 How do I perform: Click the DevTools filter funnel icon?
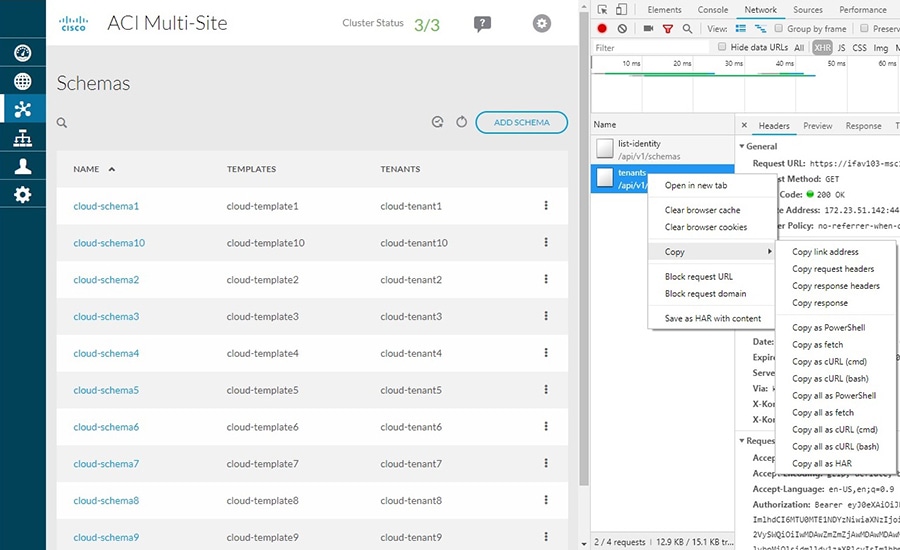[x=668, y=28]
